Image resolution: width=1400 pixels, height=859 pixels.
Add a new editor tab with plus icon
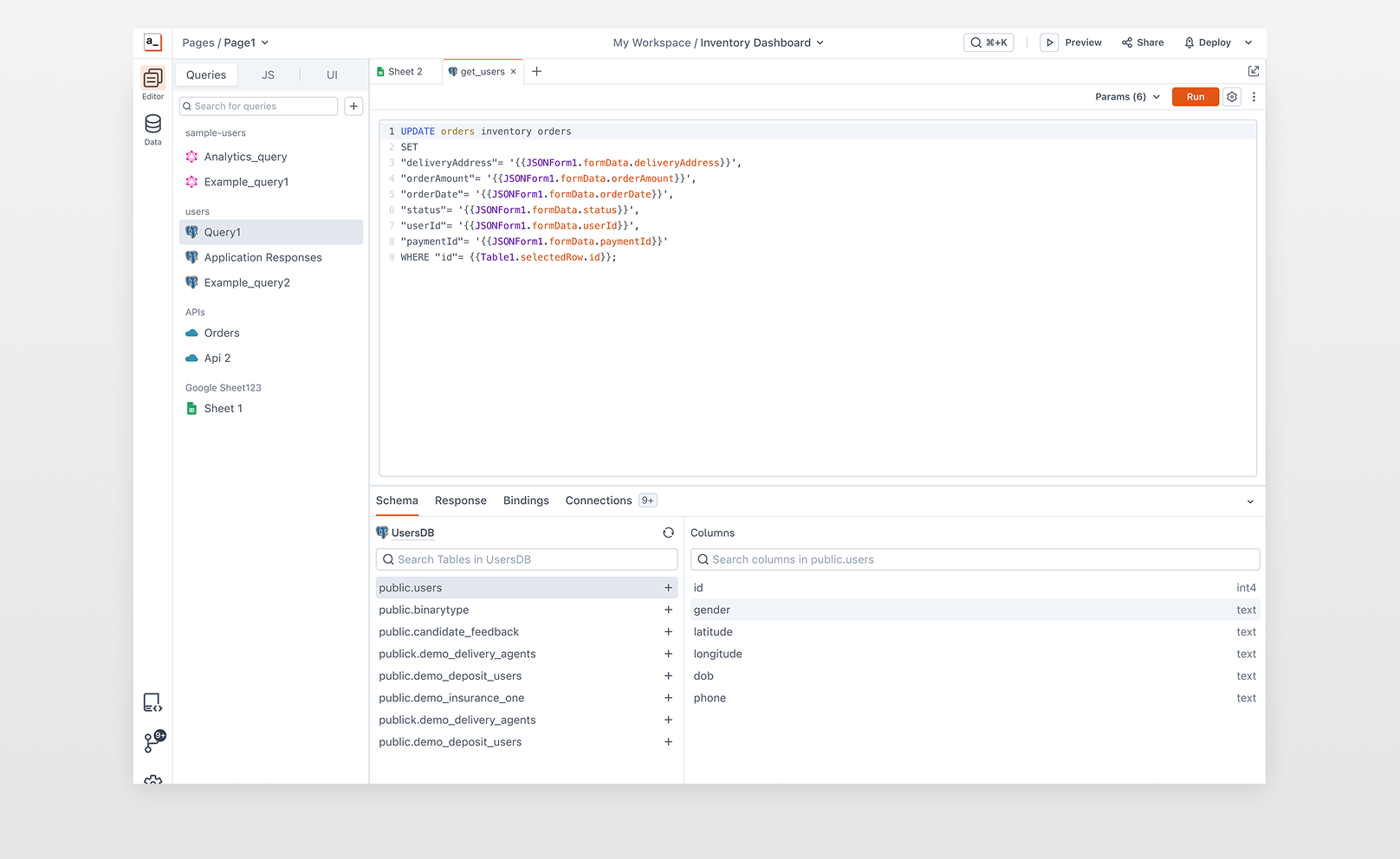click(x=536, y=71)
